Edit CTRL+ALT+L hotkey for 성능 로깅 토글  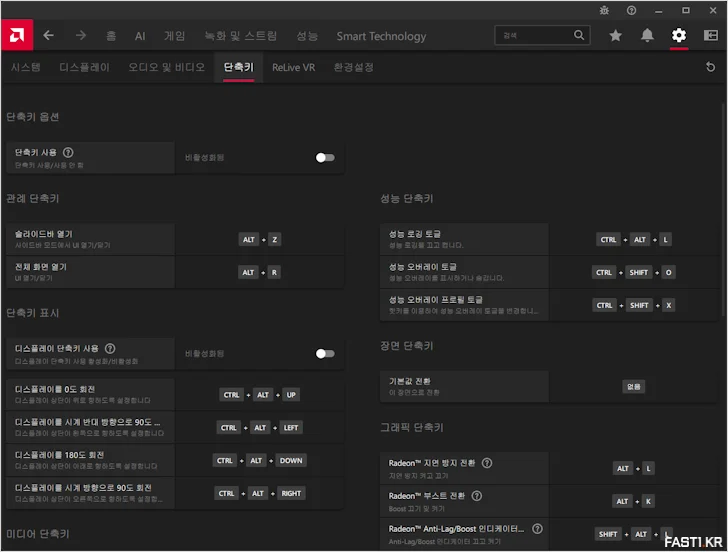(x=634, y=240)
